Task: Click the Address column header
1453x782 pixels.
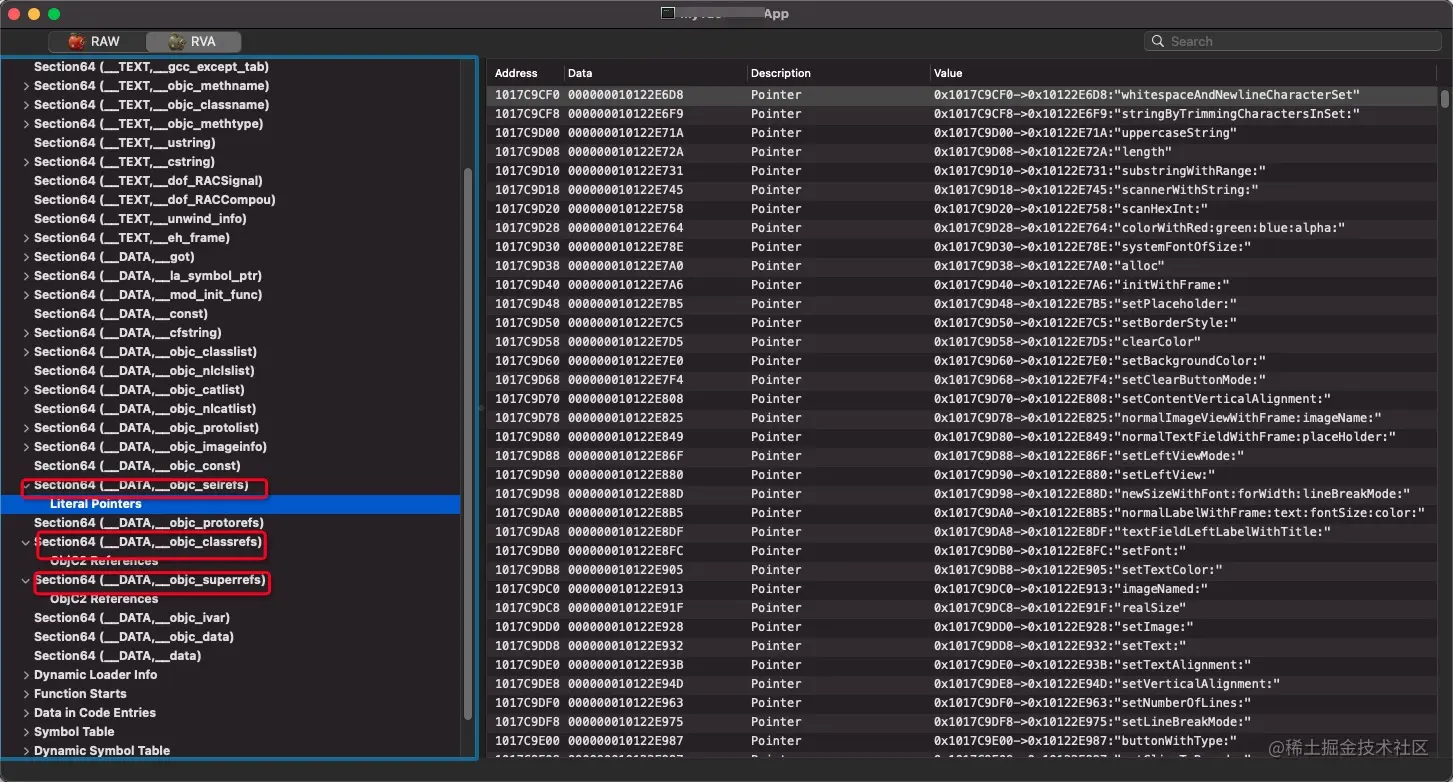Action: point(516,73)
